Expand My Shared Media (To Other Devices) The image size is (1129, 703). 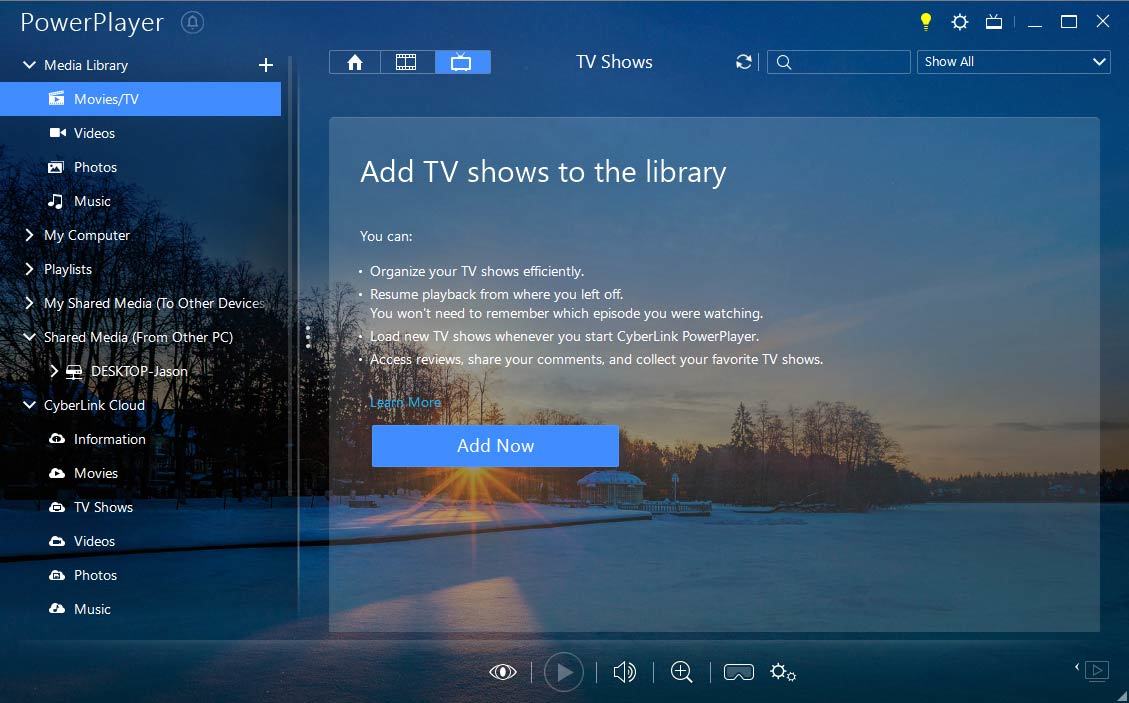pos(29,303)
